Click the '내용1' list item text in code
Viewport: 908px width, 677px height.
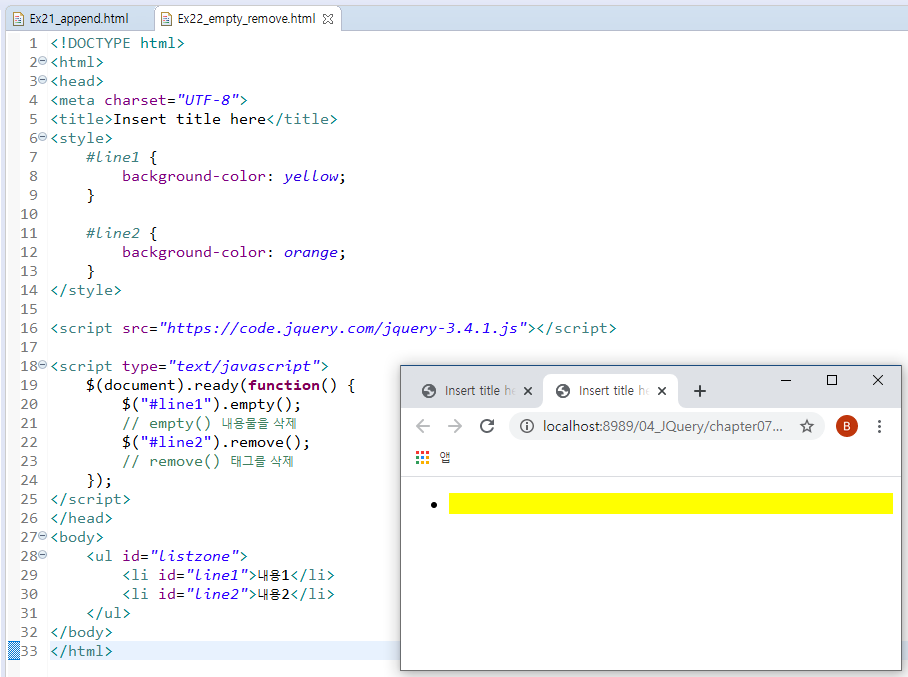tap(273, 575)
